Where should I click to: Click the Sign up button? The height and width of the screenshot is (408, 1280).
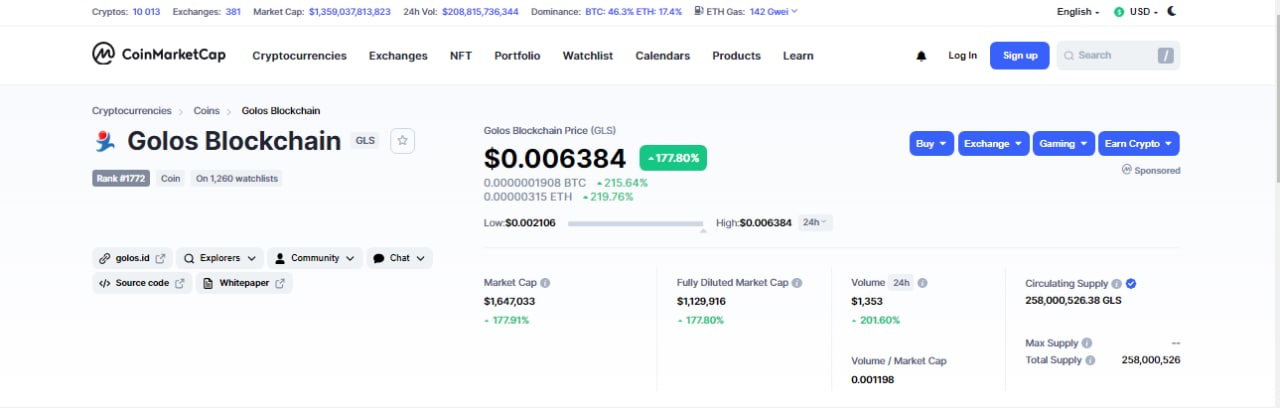point(1019,55)
